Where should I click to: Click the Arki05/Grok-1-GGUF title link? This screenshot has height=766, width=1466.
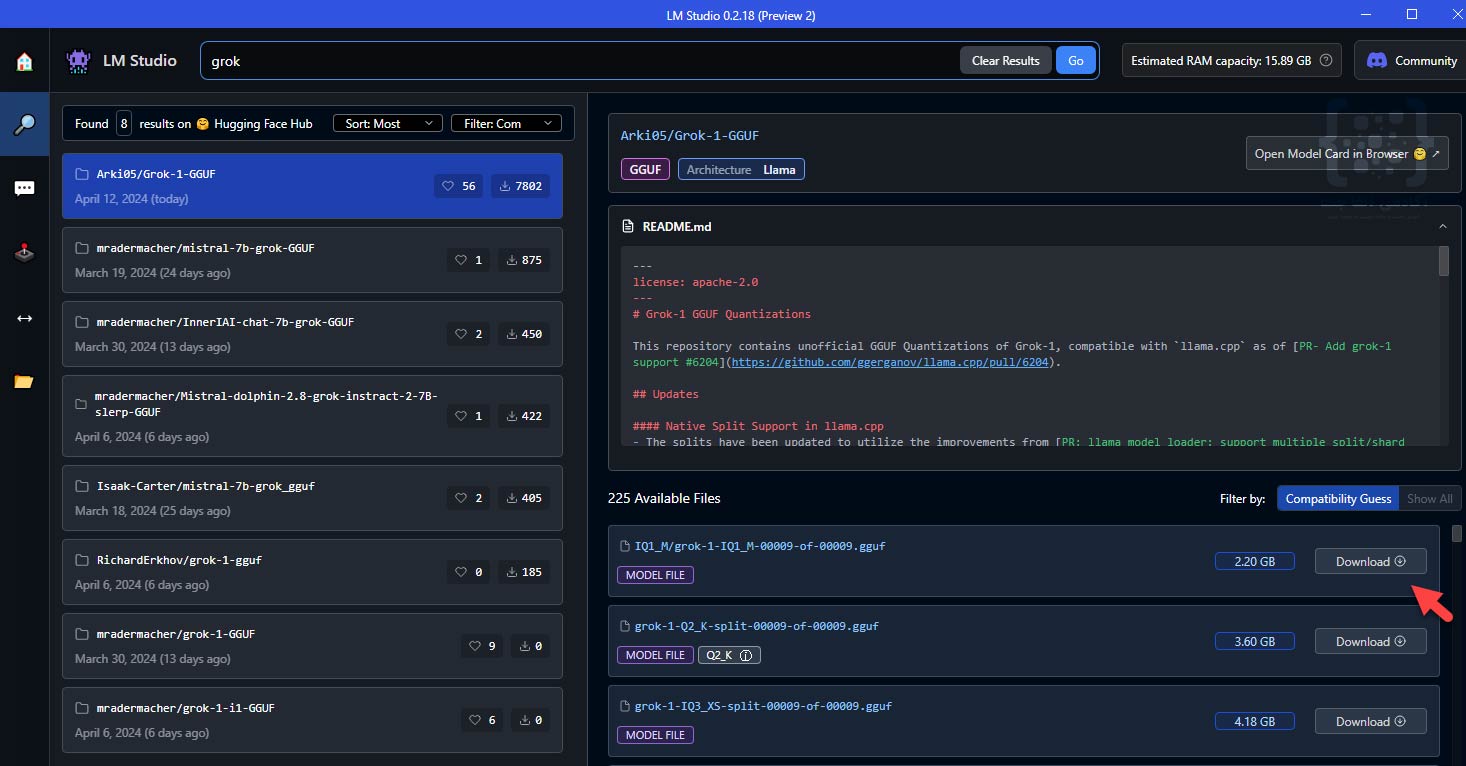pos(689,135)
